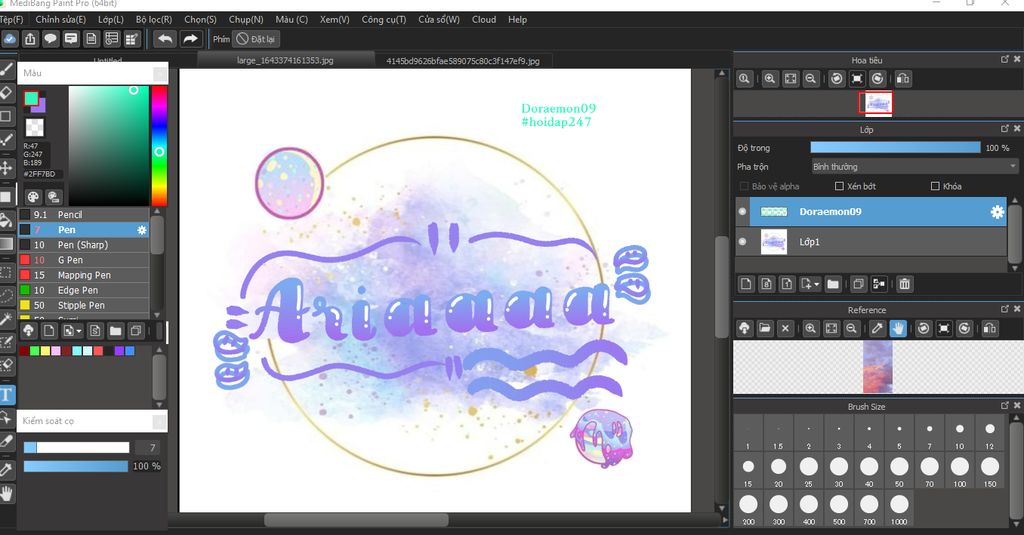Select the Lasso selection tool
The image size is (1024, 535).
pos(6,296)
